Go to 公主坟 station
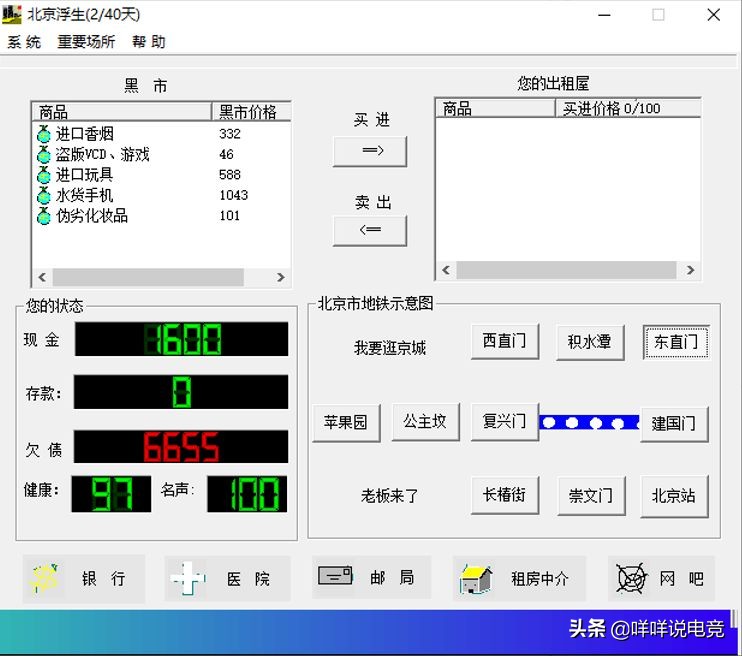Screen dimensions: 742x656 coord(425,422)
